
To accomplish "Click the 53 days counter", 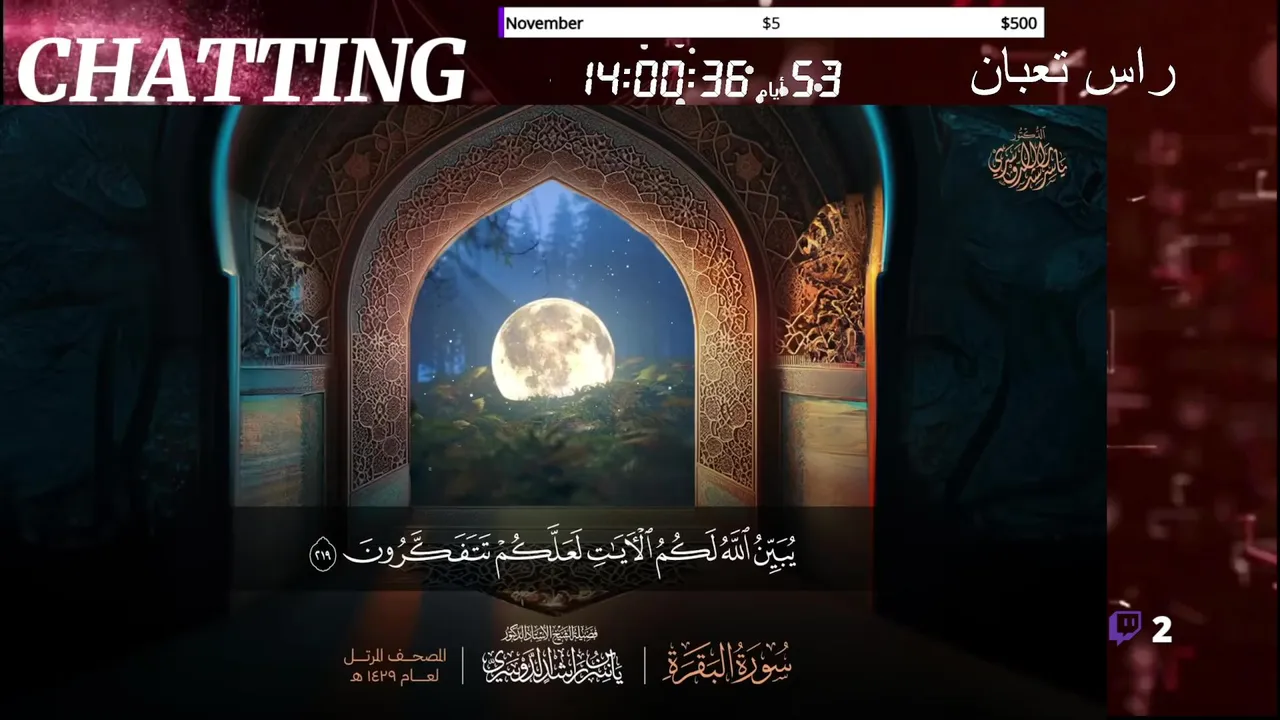I will (817, 79).
